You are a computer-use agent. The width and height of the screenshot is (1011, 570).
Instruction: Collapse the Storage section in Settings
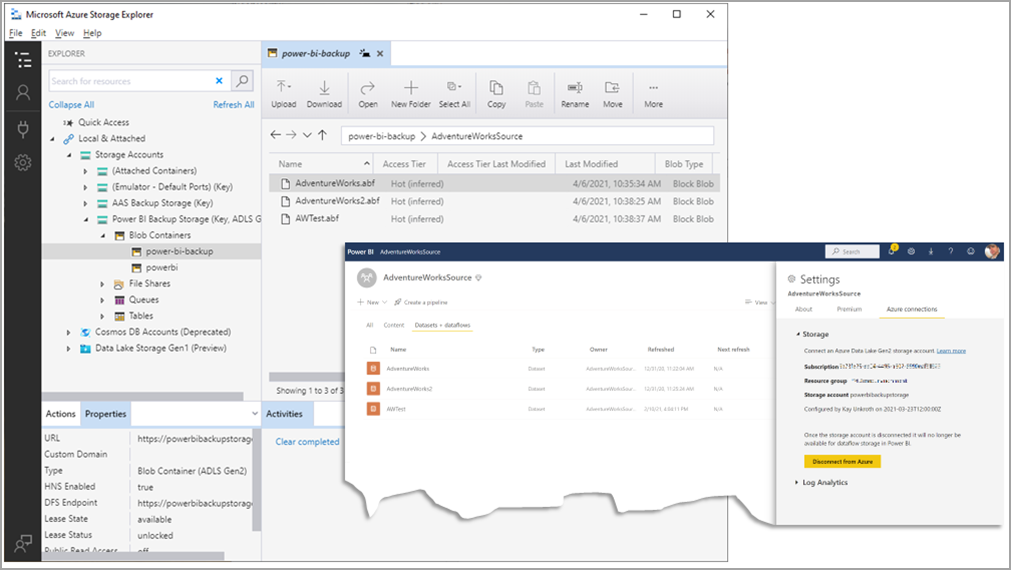point(798,335)
